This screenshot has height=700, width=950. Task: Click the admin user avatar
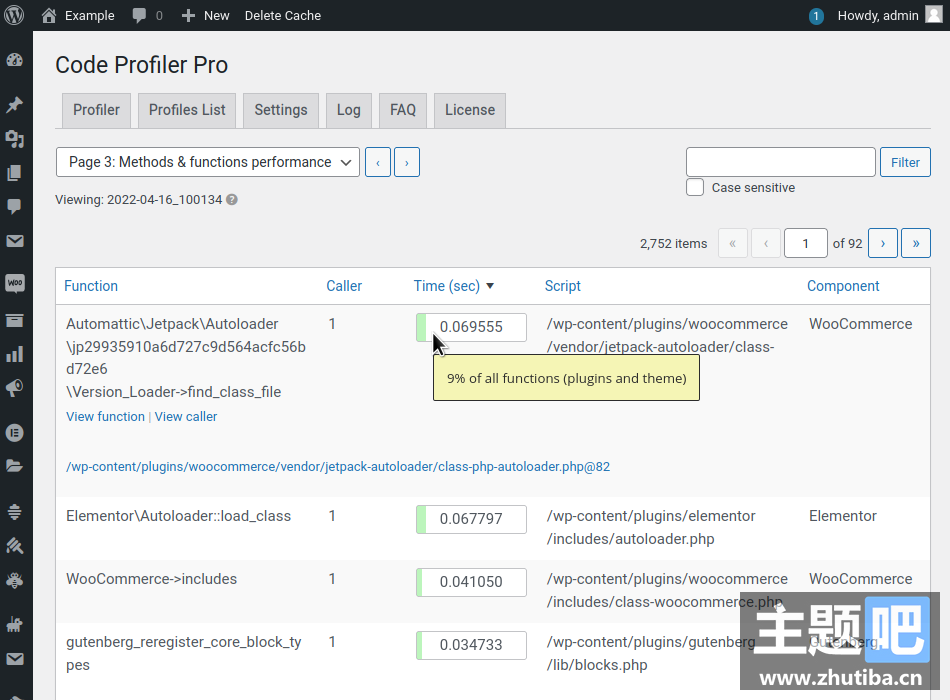point(934,15)
